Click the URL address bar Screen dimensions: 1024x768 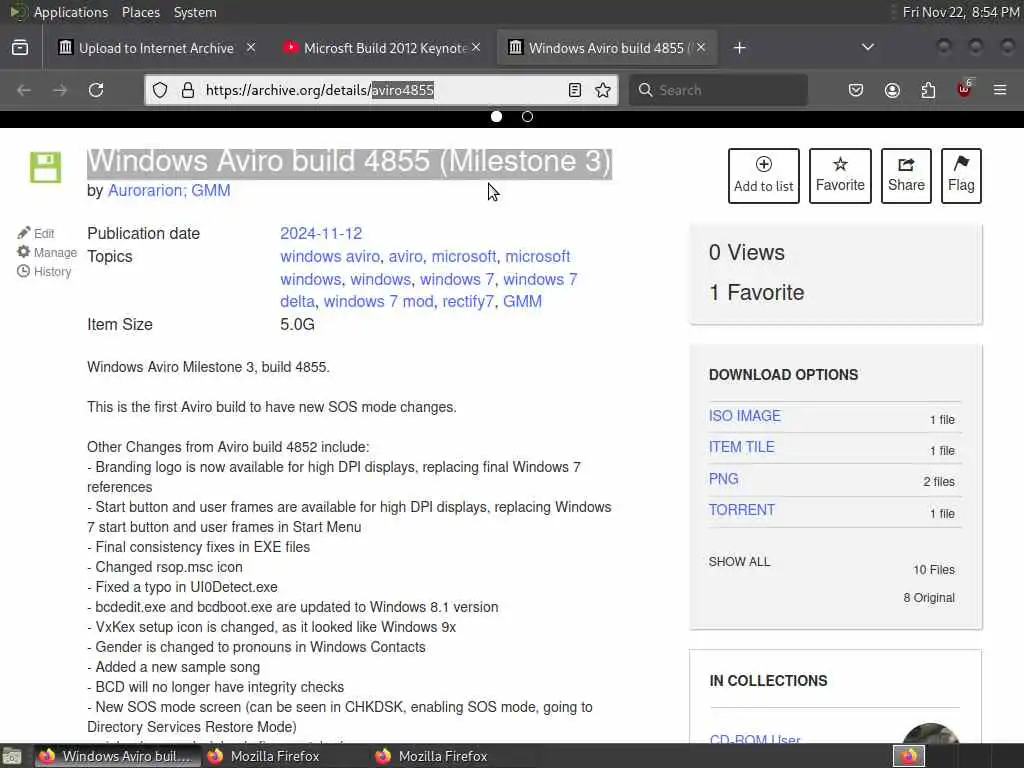point(382,90)
